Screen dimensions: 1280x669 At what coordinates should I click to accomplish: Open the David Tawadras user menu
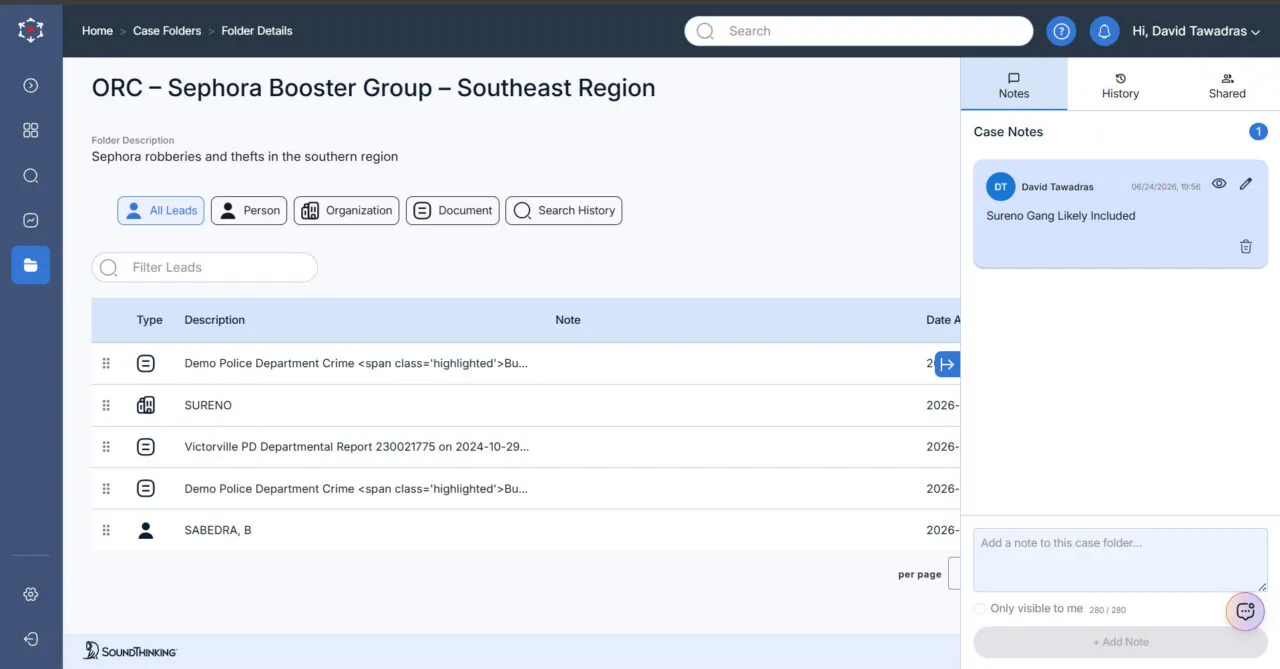1196,31
